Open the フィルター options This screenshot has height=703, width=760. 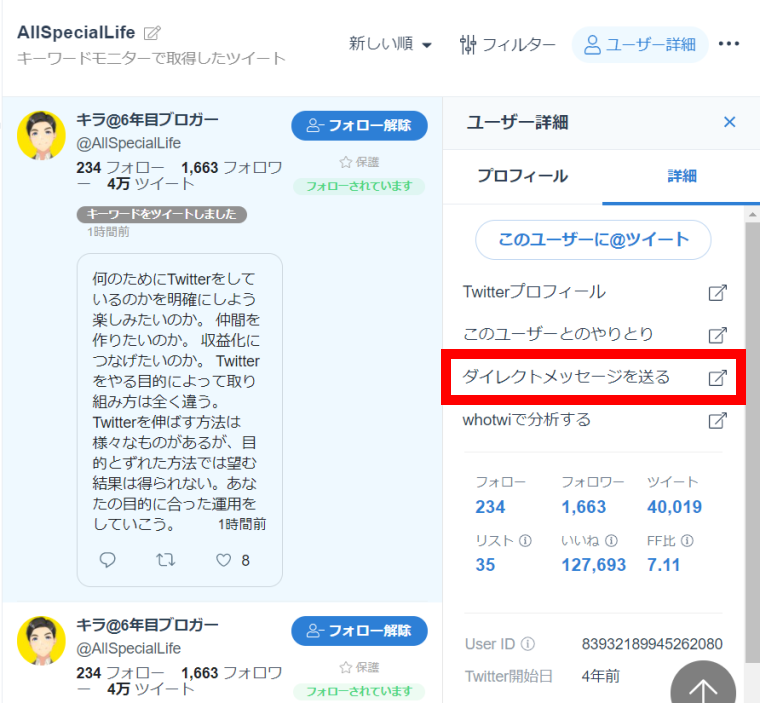coord(507,44)
